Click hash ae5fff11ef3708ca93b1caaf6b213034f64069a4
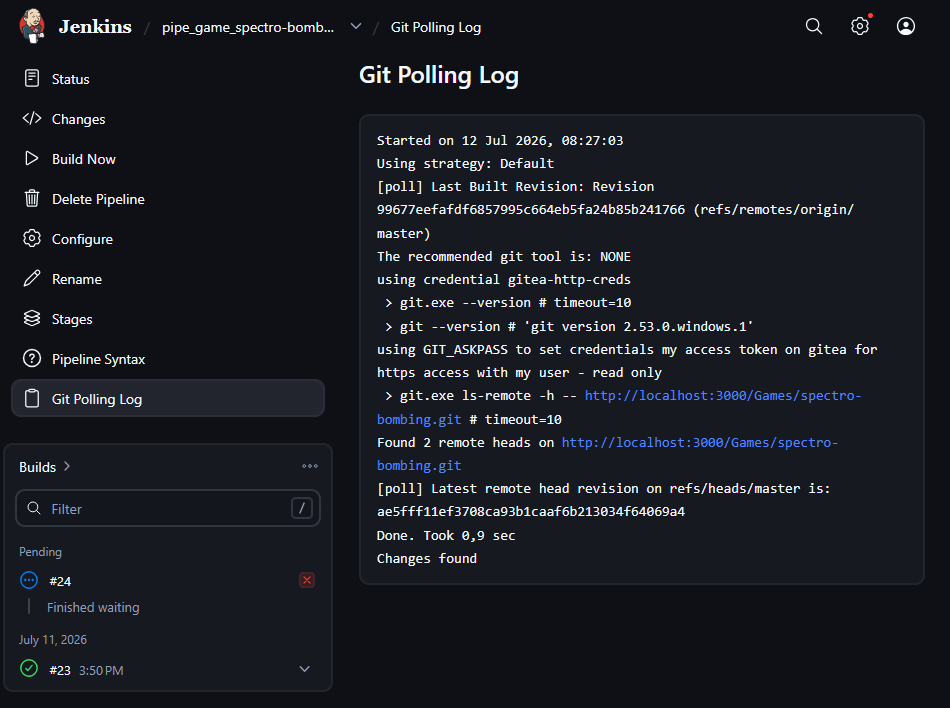This screenshot has height=708, width=950. click(x=531, y=512)
